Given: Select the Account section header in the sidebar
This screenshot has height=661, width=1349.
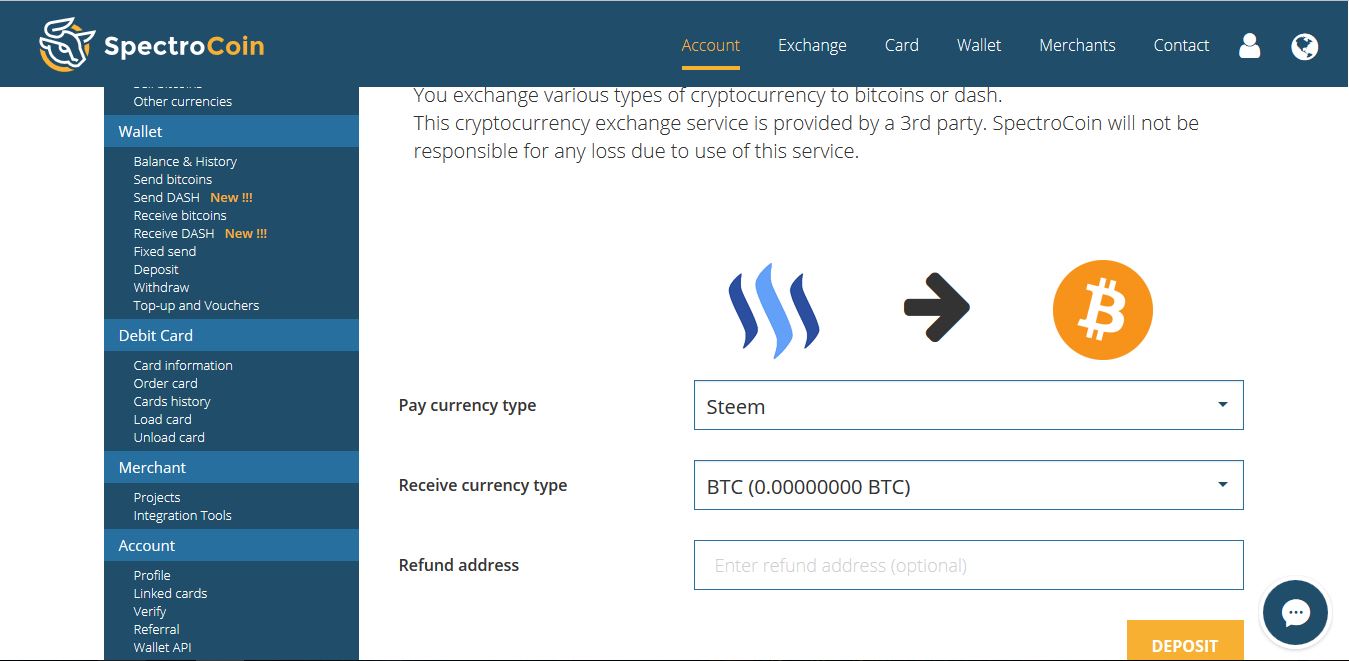Looking at the screenshot, I should pos(231,545).
